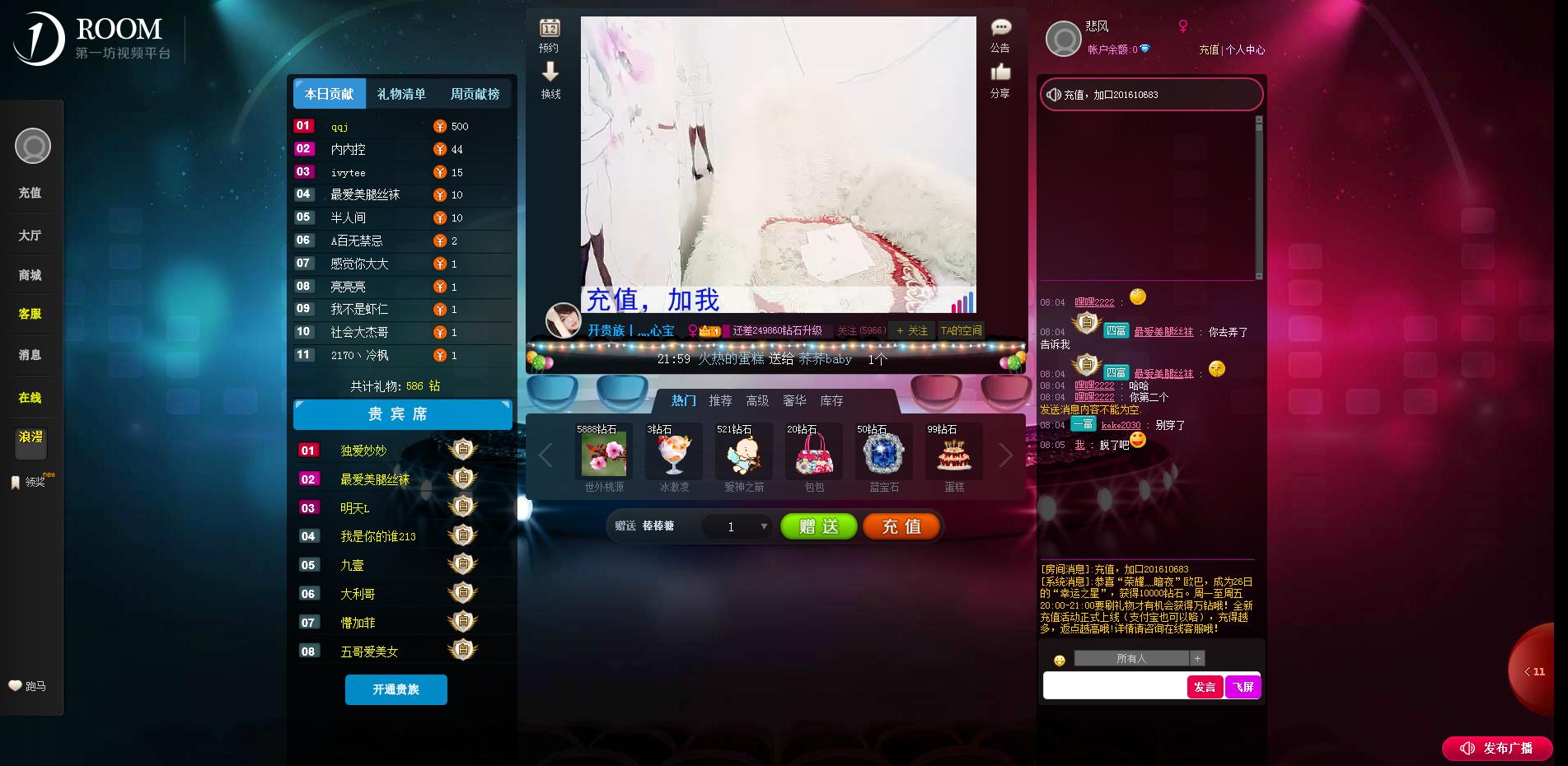Open 充值 in the left sidebar
The image size is (1568, 766).
pyautogui.click(x=30, y=193)
